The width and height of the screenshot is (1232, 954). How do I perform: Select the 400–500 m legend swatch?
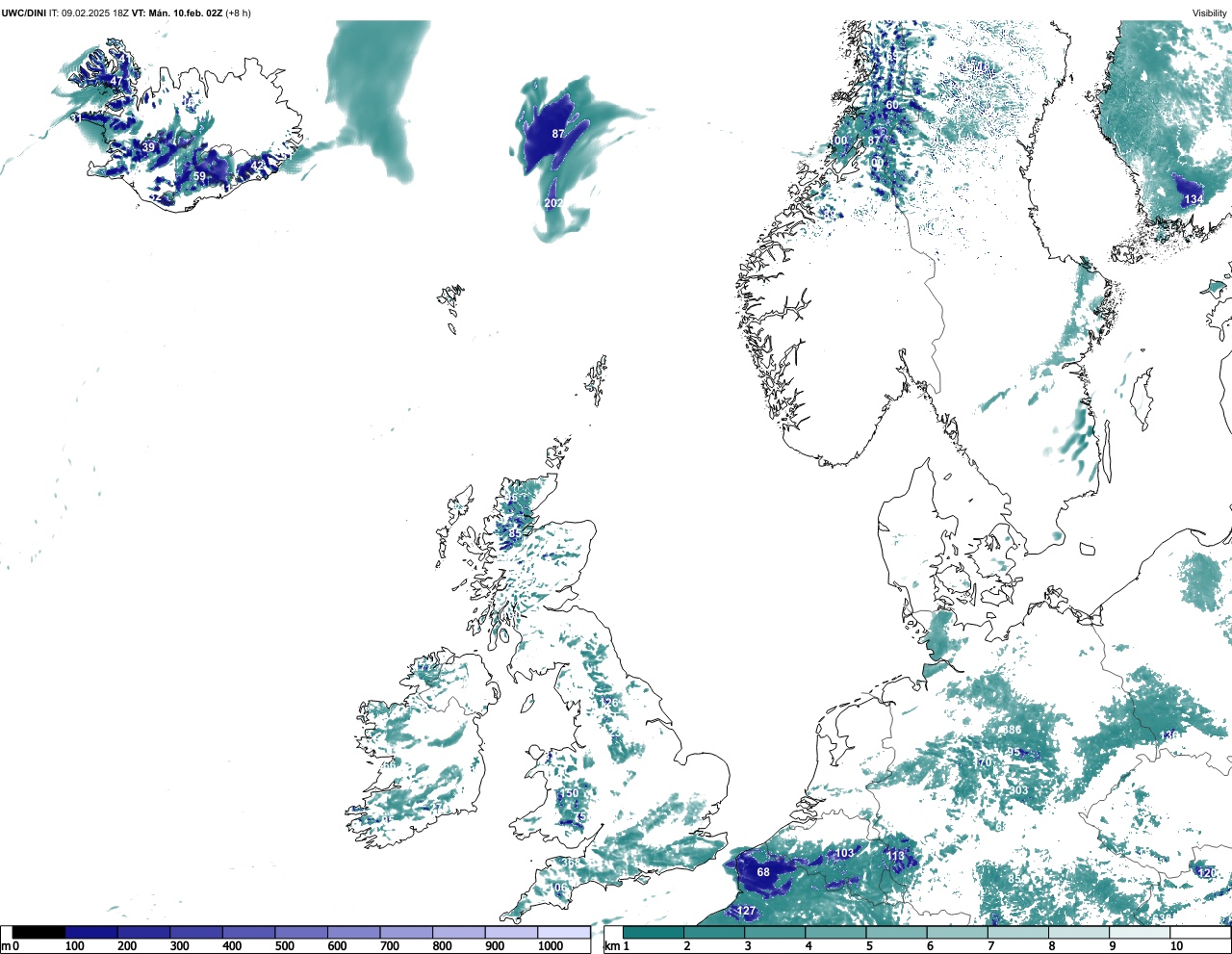(x=249, y=933)
